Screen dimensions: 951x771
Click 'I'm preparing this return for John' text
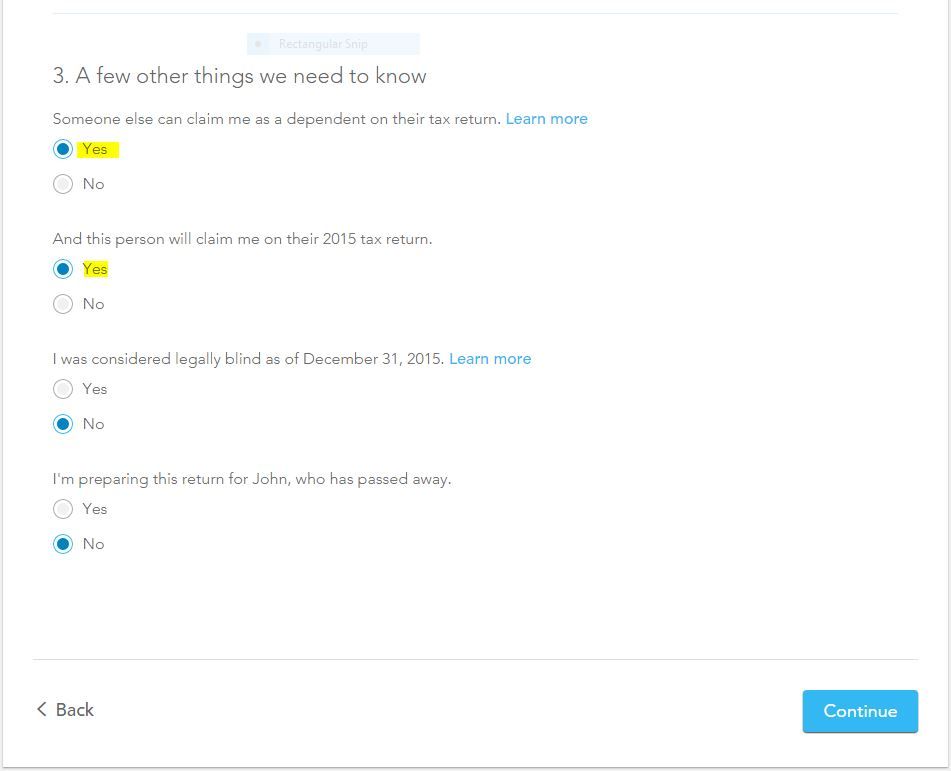pyautogui.click(x=252, y=479)
